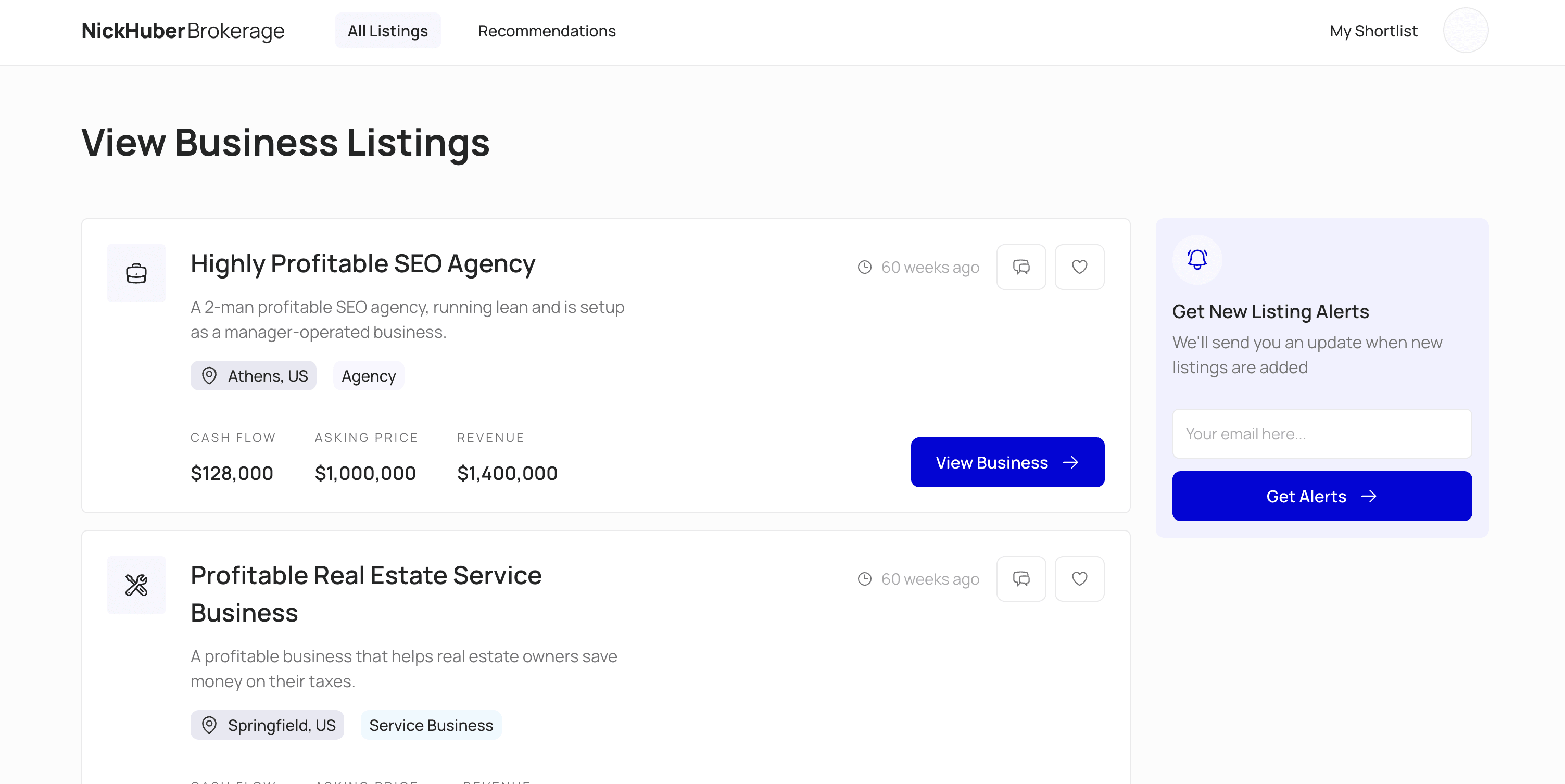Image resolution: width=1565 pixels, height=784 pixels.
Task: Open comments for Real Estate Service listing
Action: 1021,579
